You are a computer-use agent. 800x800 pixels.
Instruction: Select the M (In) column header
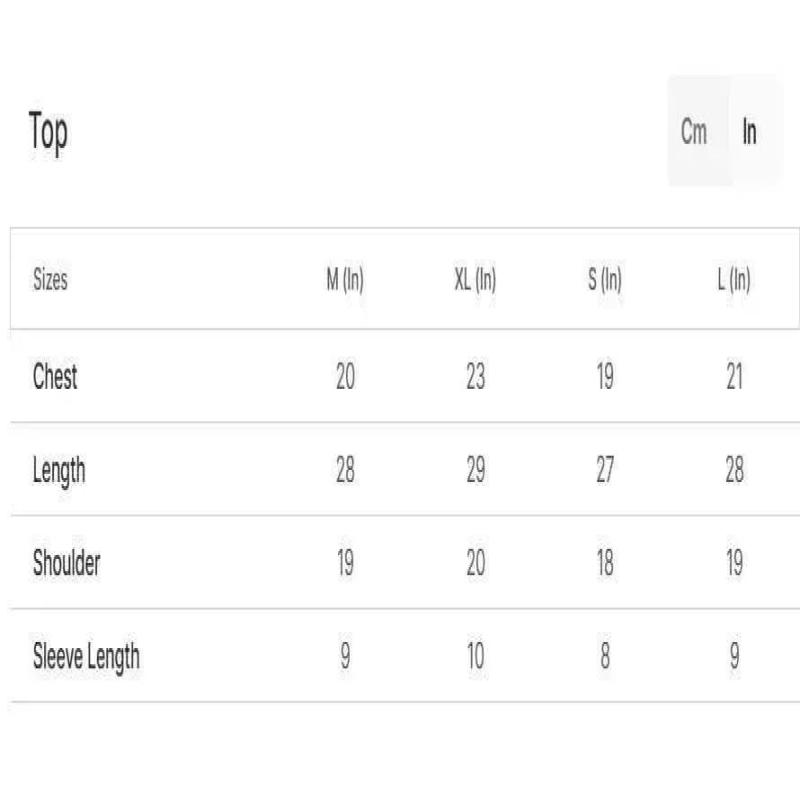tap(345, 280)
